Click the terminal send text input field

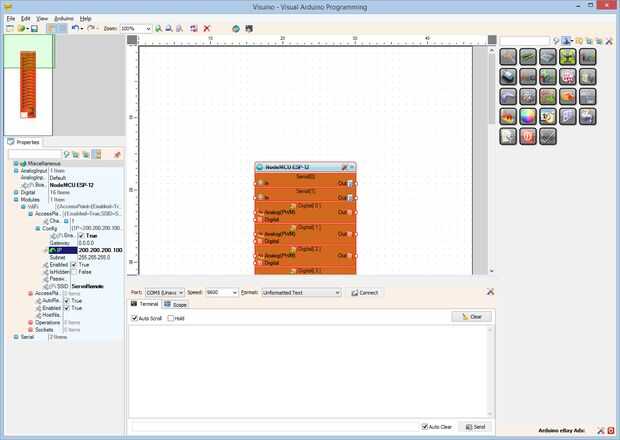(x=274, y=427)
